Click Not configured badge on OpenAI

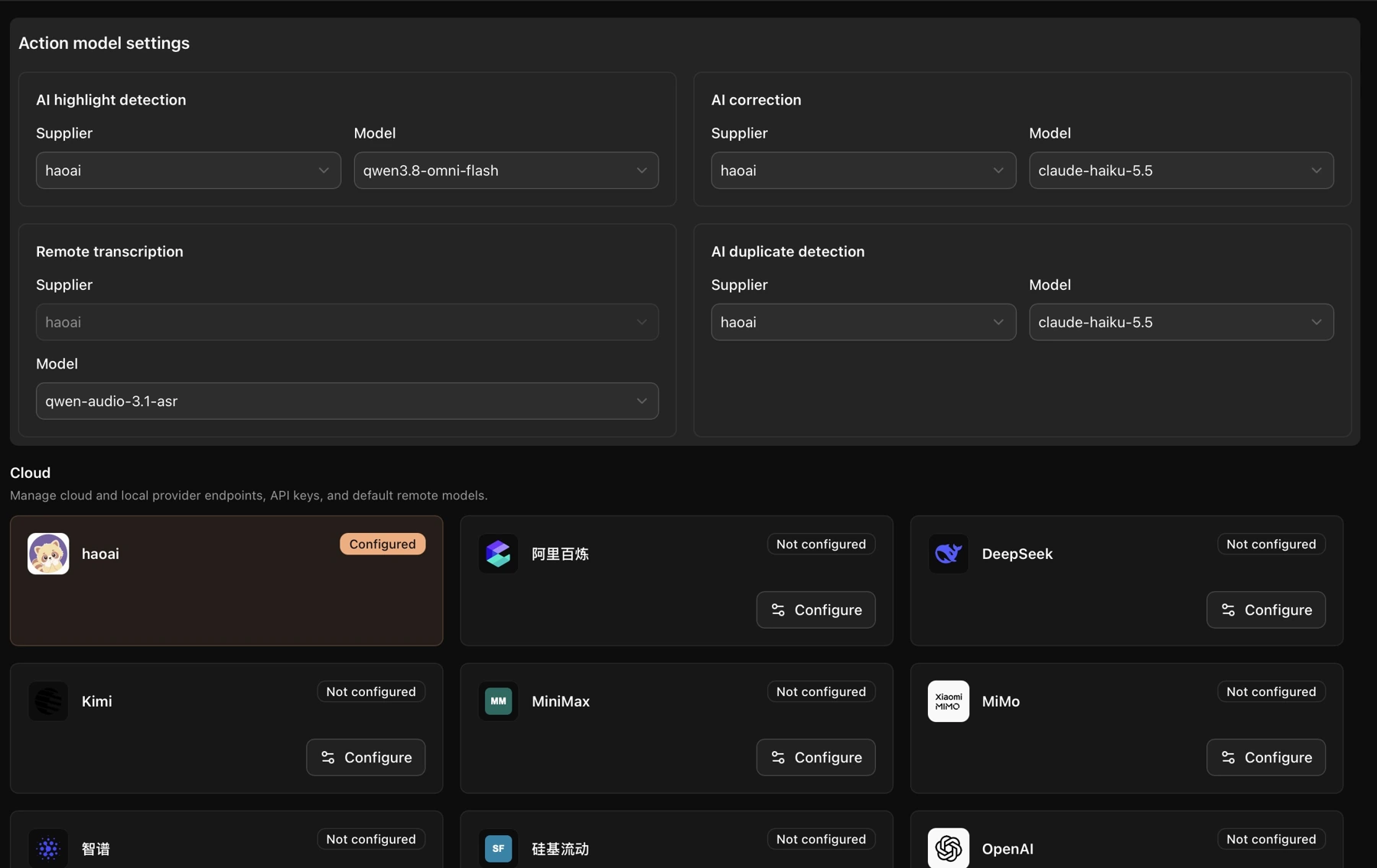click(x=1271, y=839)
